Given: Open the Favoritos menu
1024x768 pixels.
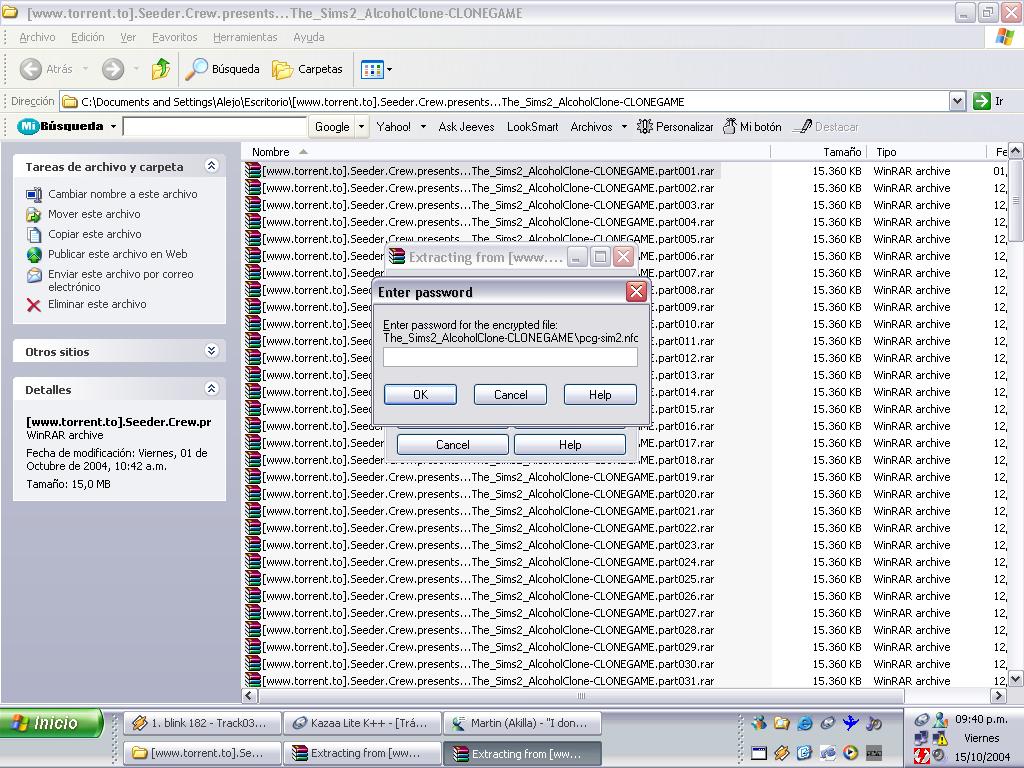Looking at the screenshot, I should pyautogui.click(x=174, y=37).
